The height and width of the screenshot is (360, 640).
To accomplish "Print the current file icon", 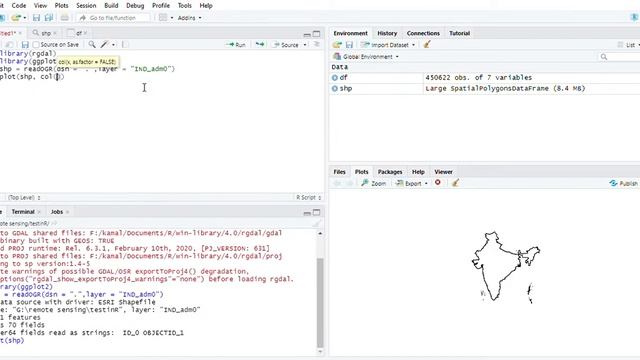I will (64, 18).
